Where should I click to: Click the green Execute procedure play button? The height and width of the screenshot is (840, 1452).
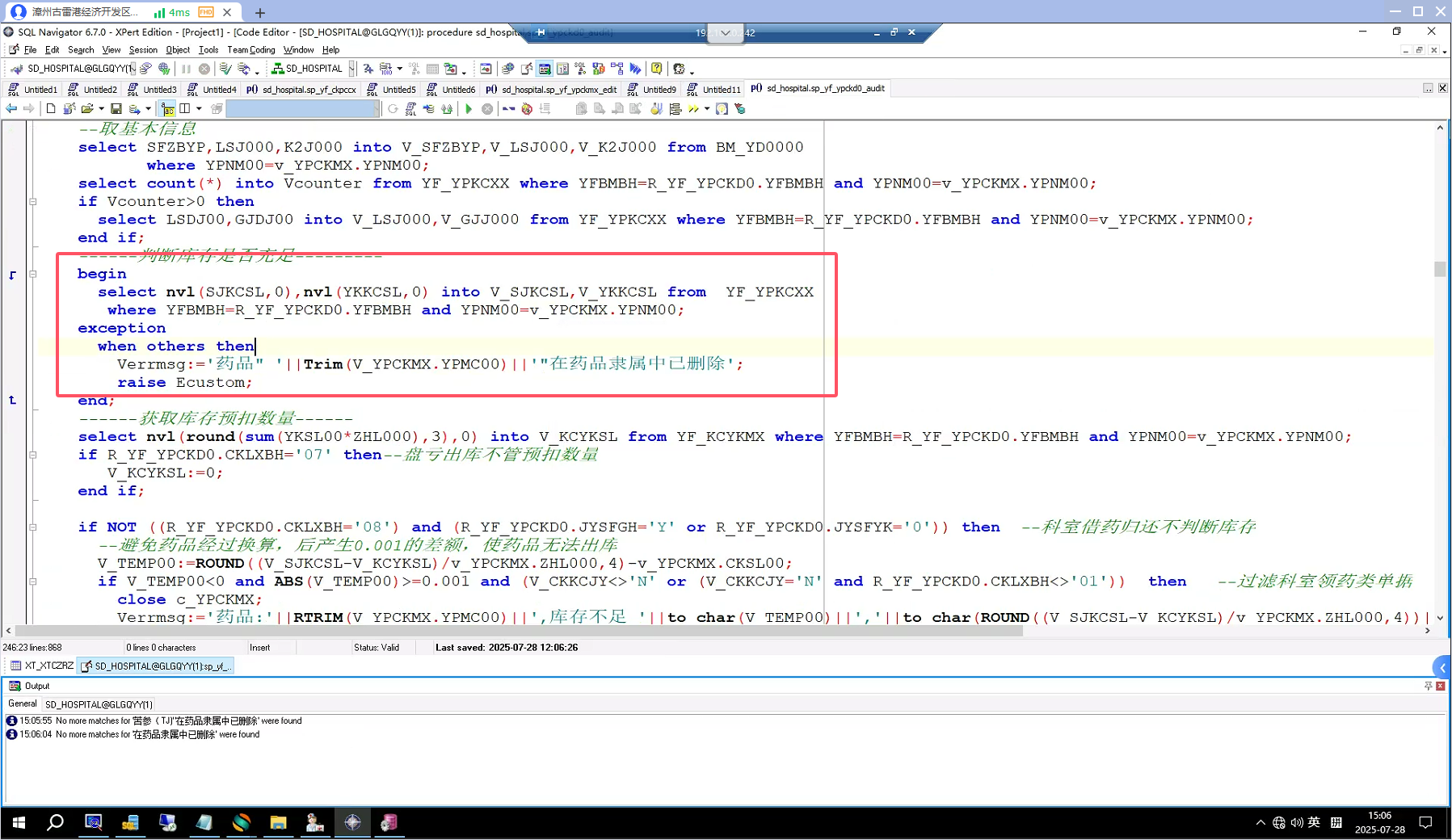(x=469, y=109)
